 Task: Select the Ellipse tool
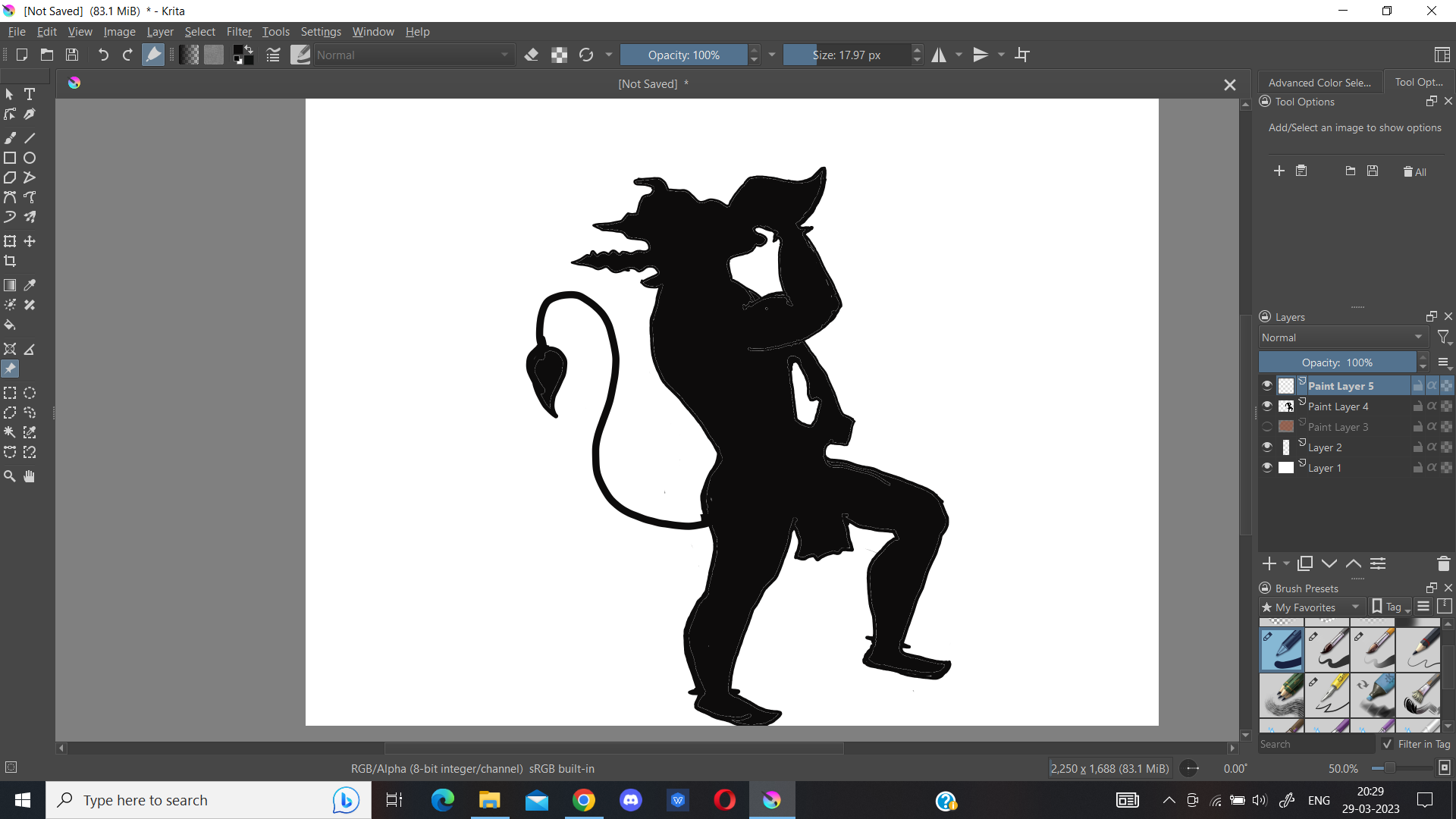(30, 158)
